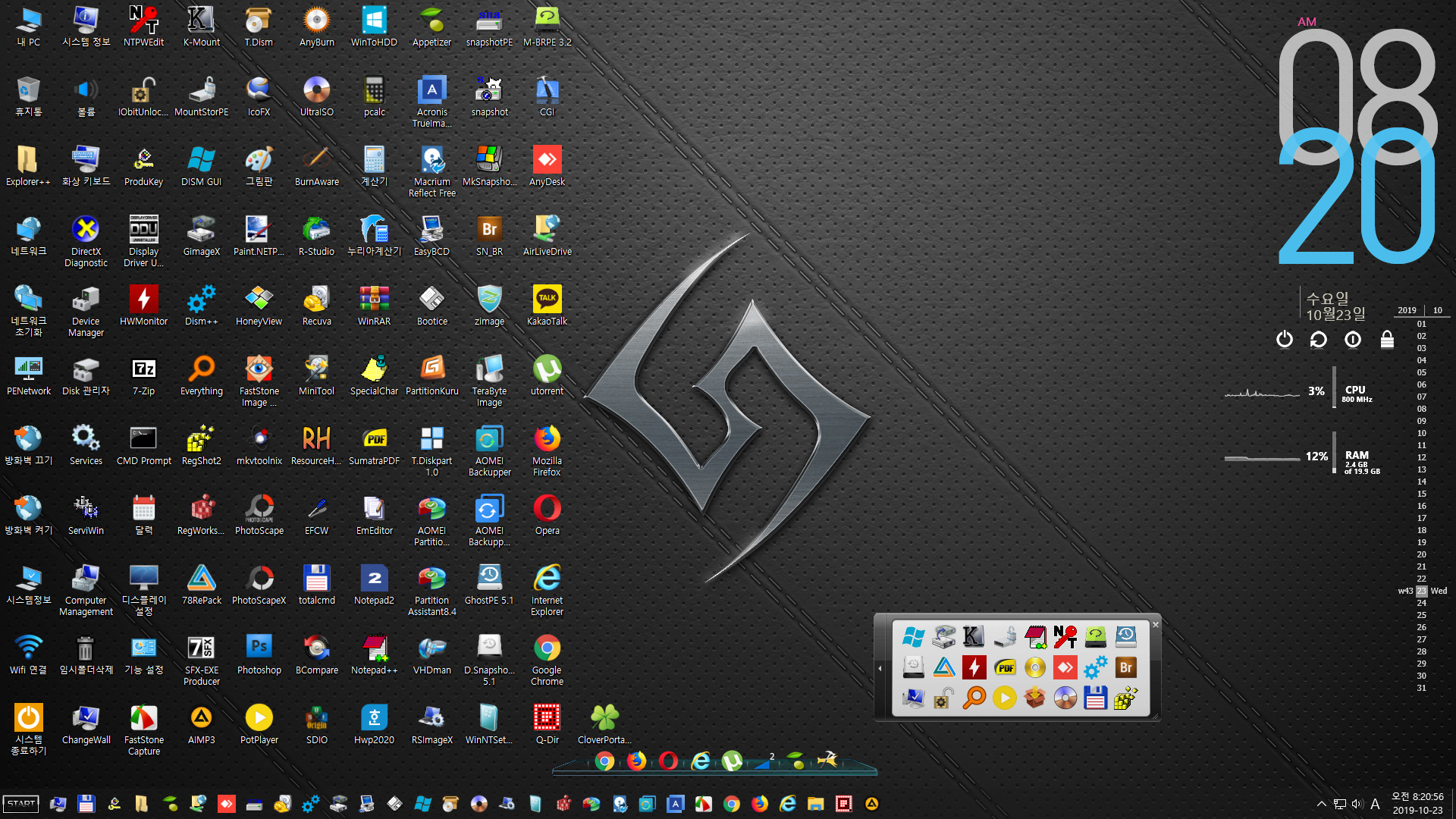This screenshot has height=819, width=1456.
Task: Launch Opera from the desktop
Action: coord(547,515)
